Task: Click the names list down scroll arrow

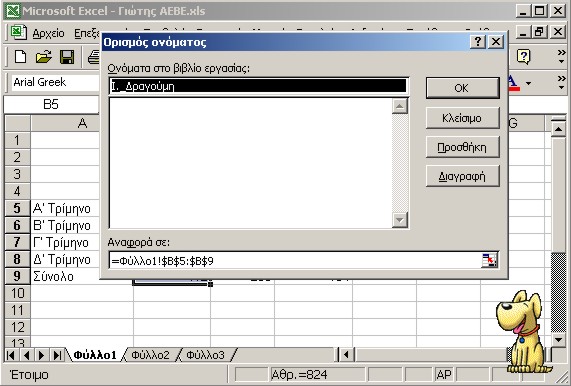Action: 400,220
